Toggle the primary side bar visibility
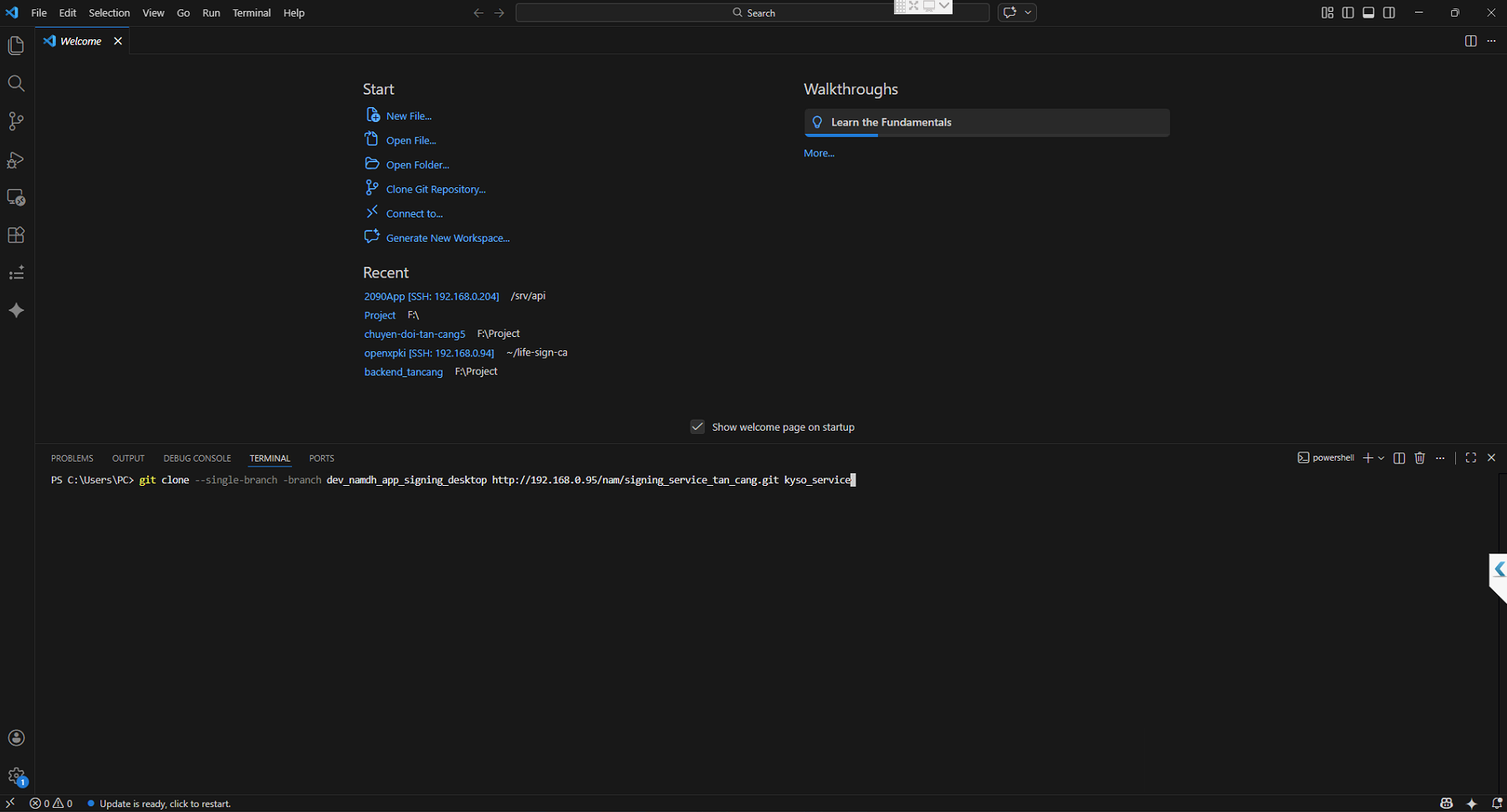 pos(1347,13)
